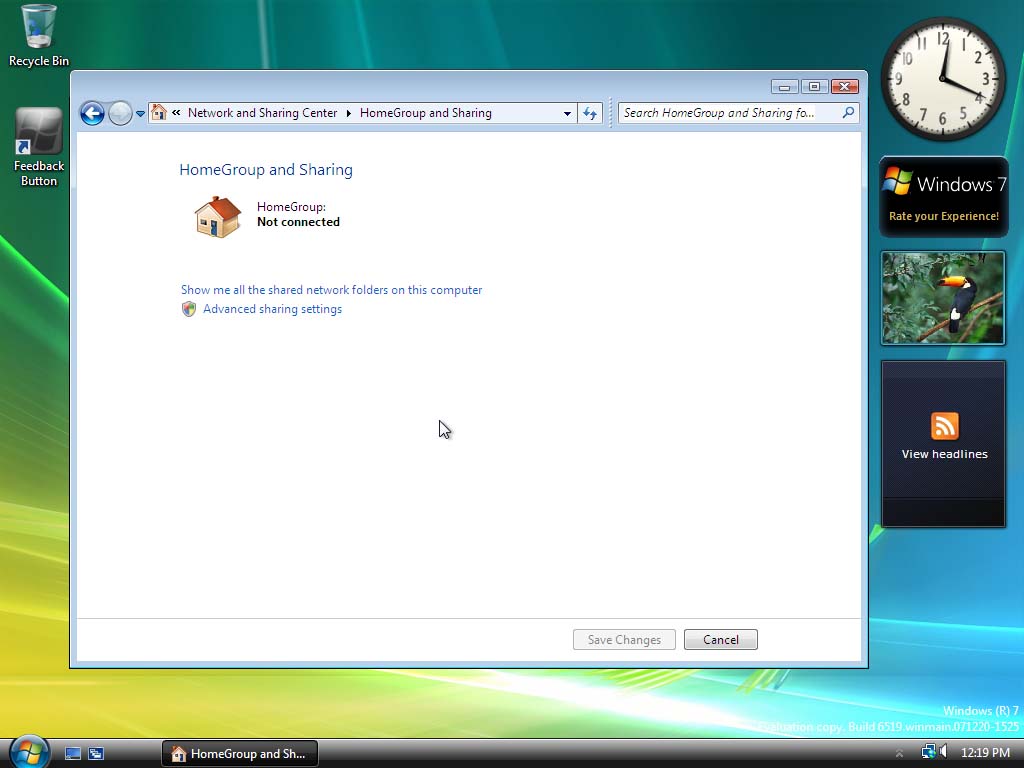Expand the breadcrumb arrow after Network and Sharing Center
This screenshot has width=1024, height=768.
(349, 113)
